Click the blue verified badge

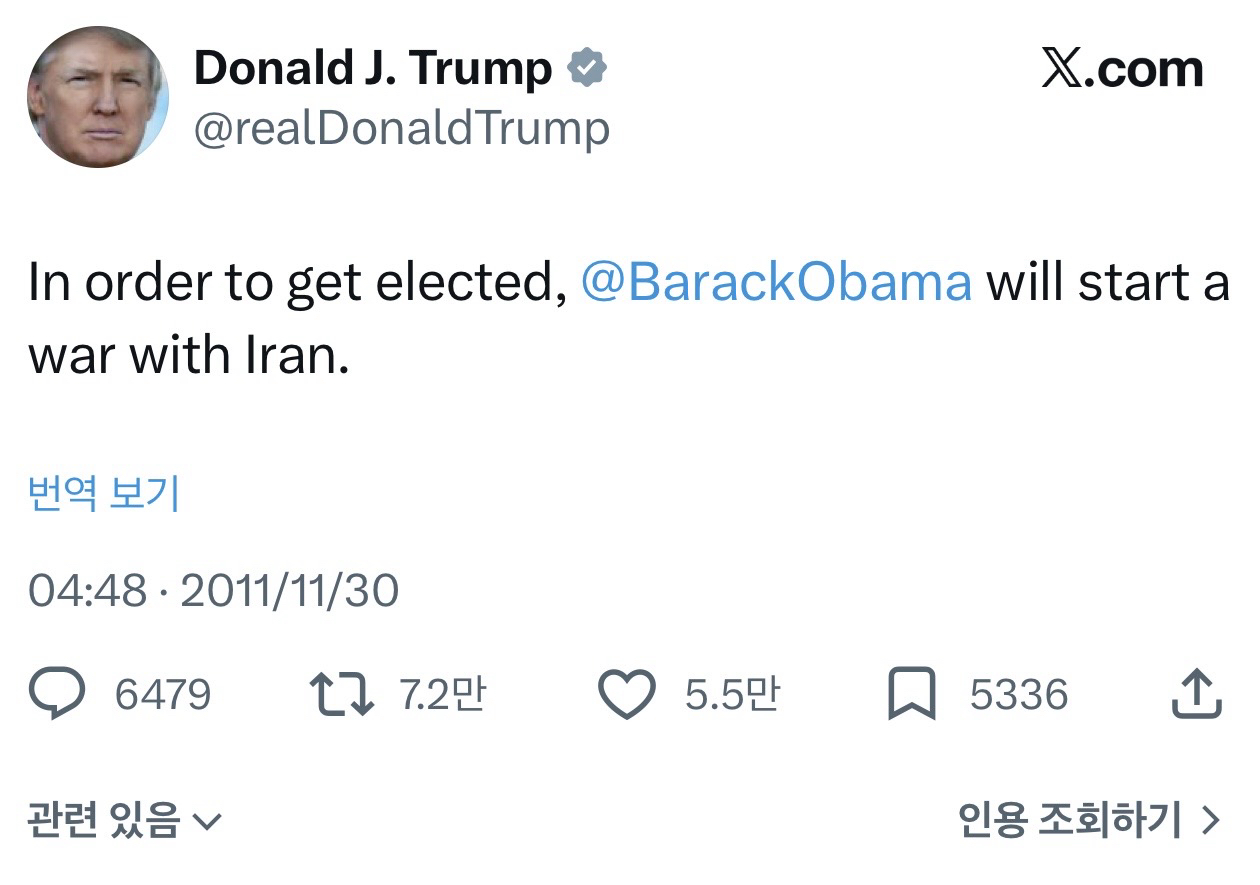pyautogui.click(x=586, y=69)
